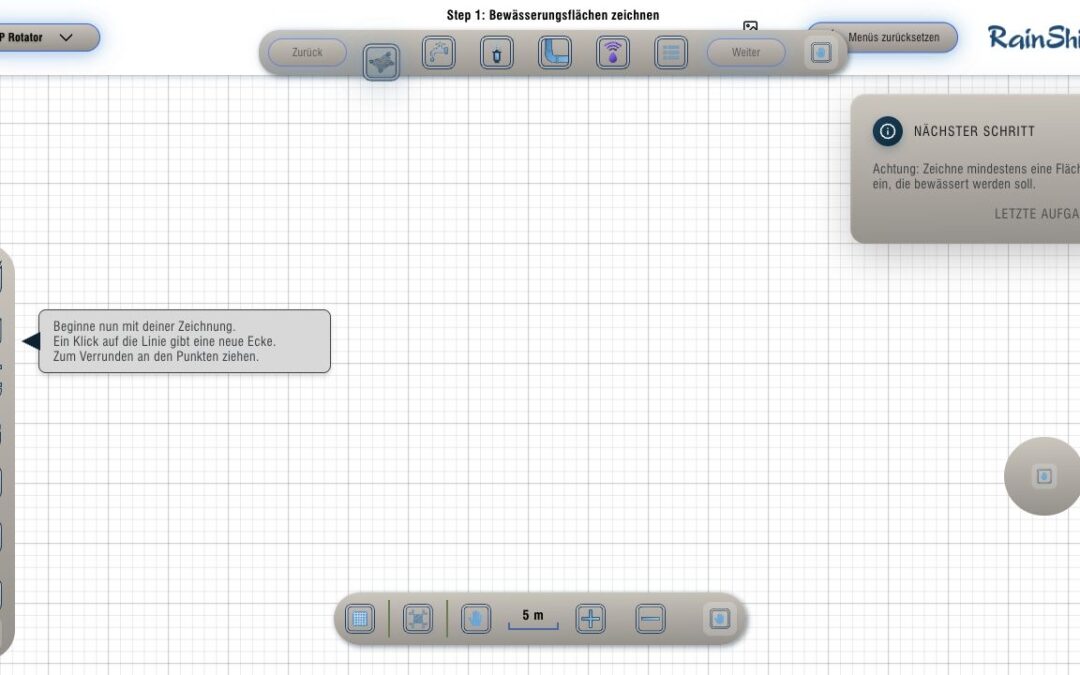Click the info icon beside NÄCHSTER SCHRITT
1080x675 pixels.
(x=887, y=131)
